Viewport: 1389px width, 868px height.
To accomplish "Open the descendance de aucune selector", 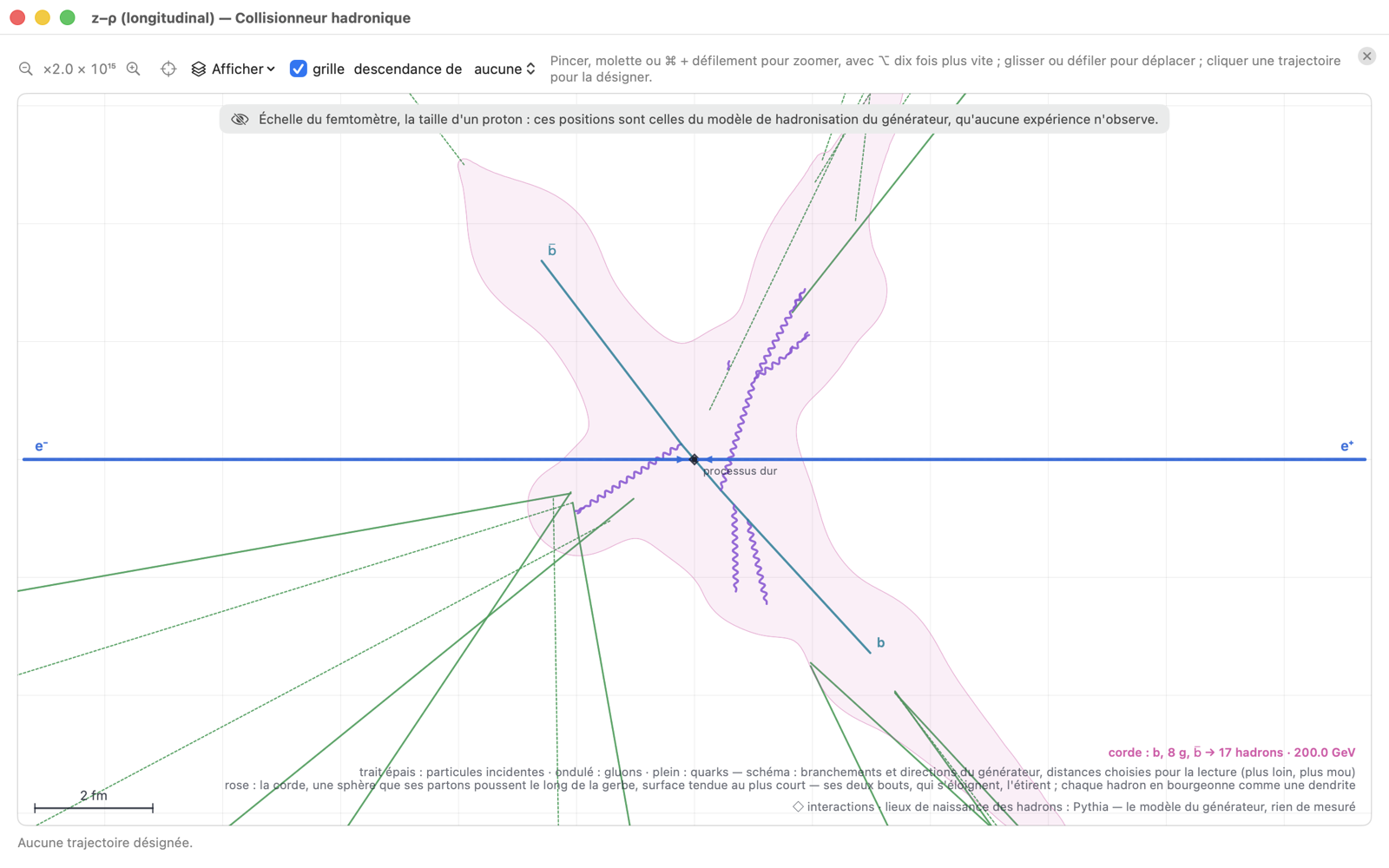I will (x=504, y=69).
